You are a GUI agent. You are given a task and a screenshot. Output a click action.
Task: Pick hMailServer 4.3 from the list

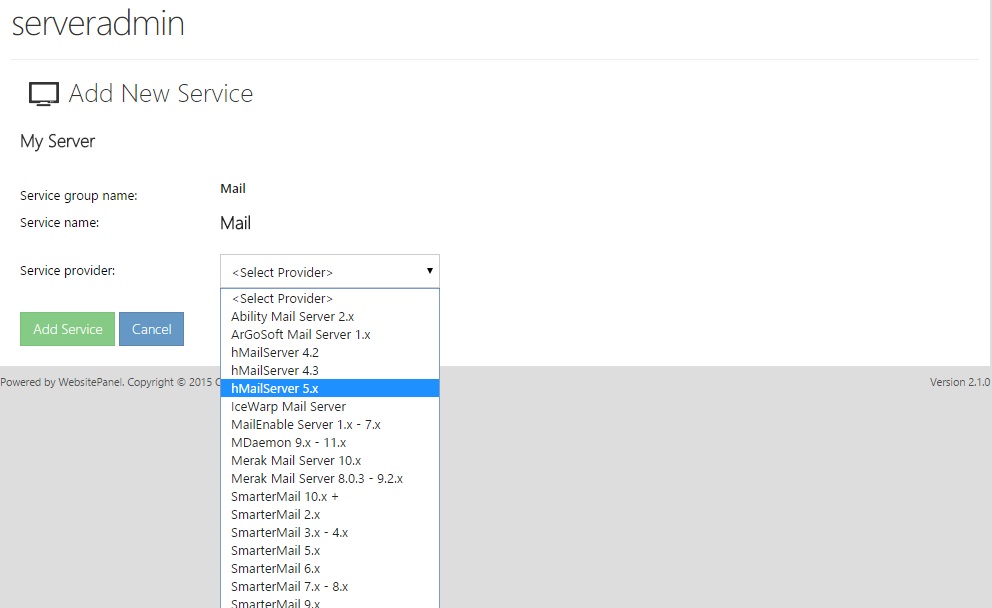click(330, 370)
